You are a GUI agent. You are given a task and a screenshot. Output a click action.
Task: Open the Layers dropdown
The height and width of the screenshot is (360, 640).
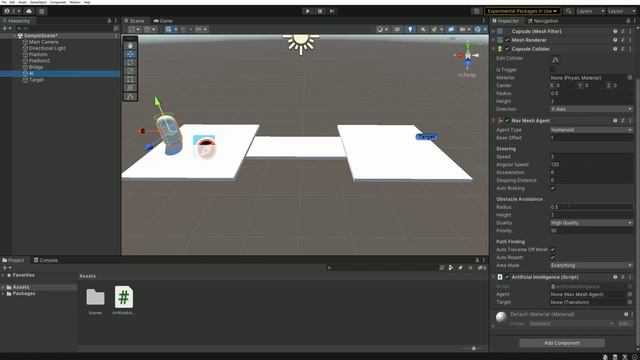point(590,11)
